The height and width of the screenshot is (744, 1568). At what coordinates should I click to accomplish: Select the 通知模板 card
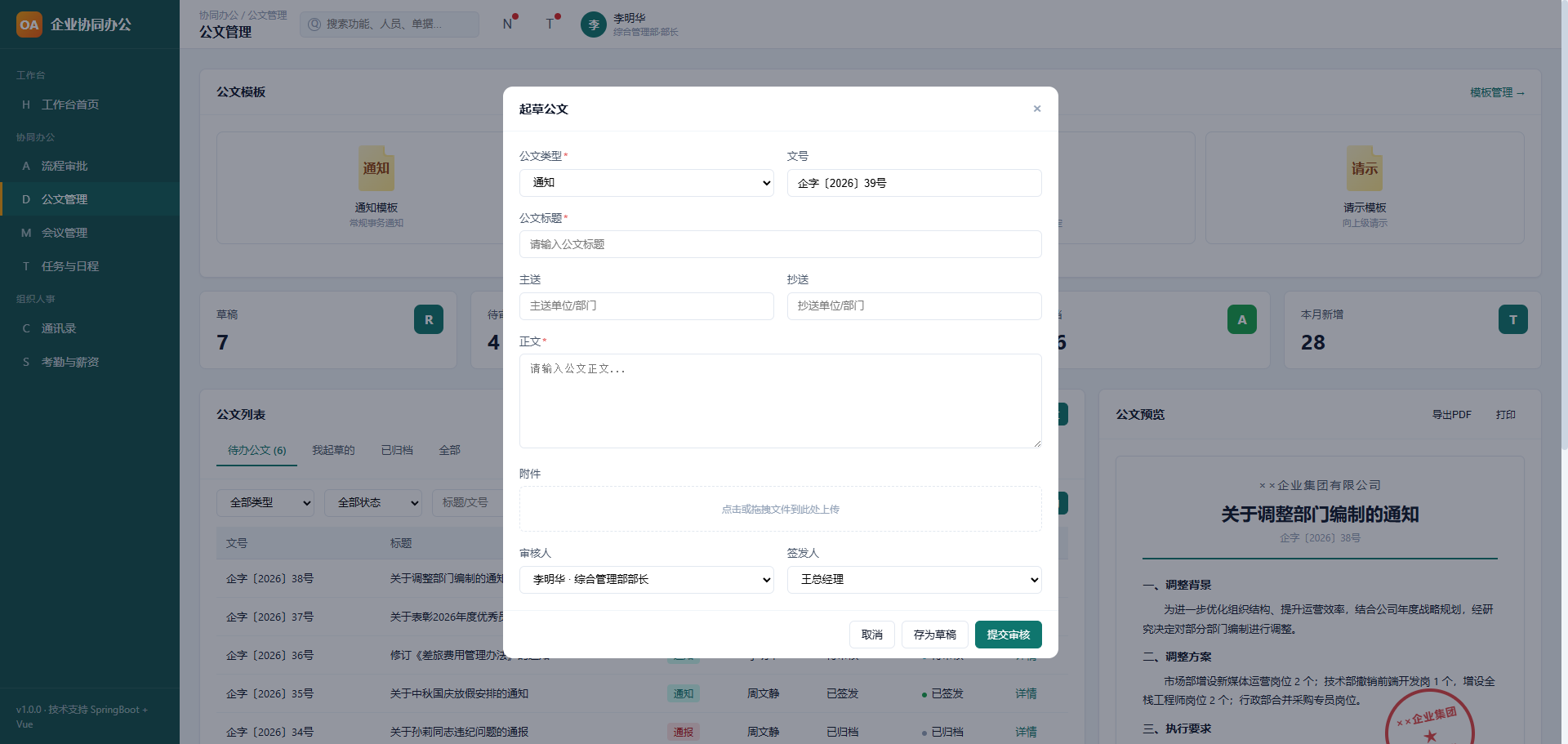click(376, 188)
